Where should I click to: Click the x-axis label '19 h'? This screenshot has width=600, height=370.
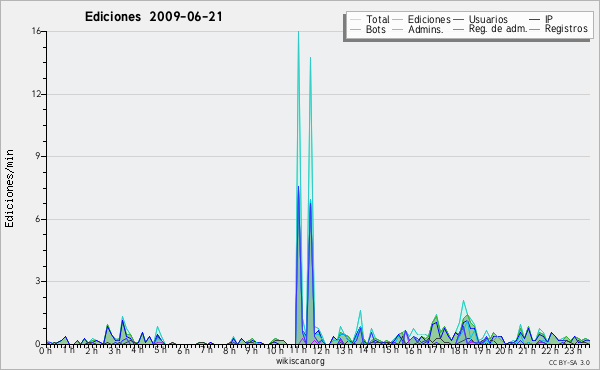coord(482,350)
